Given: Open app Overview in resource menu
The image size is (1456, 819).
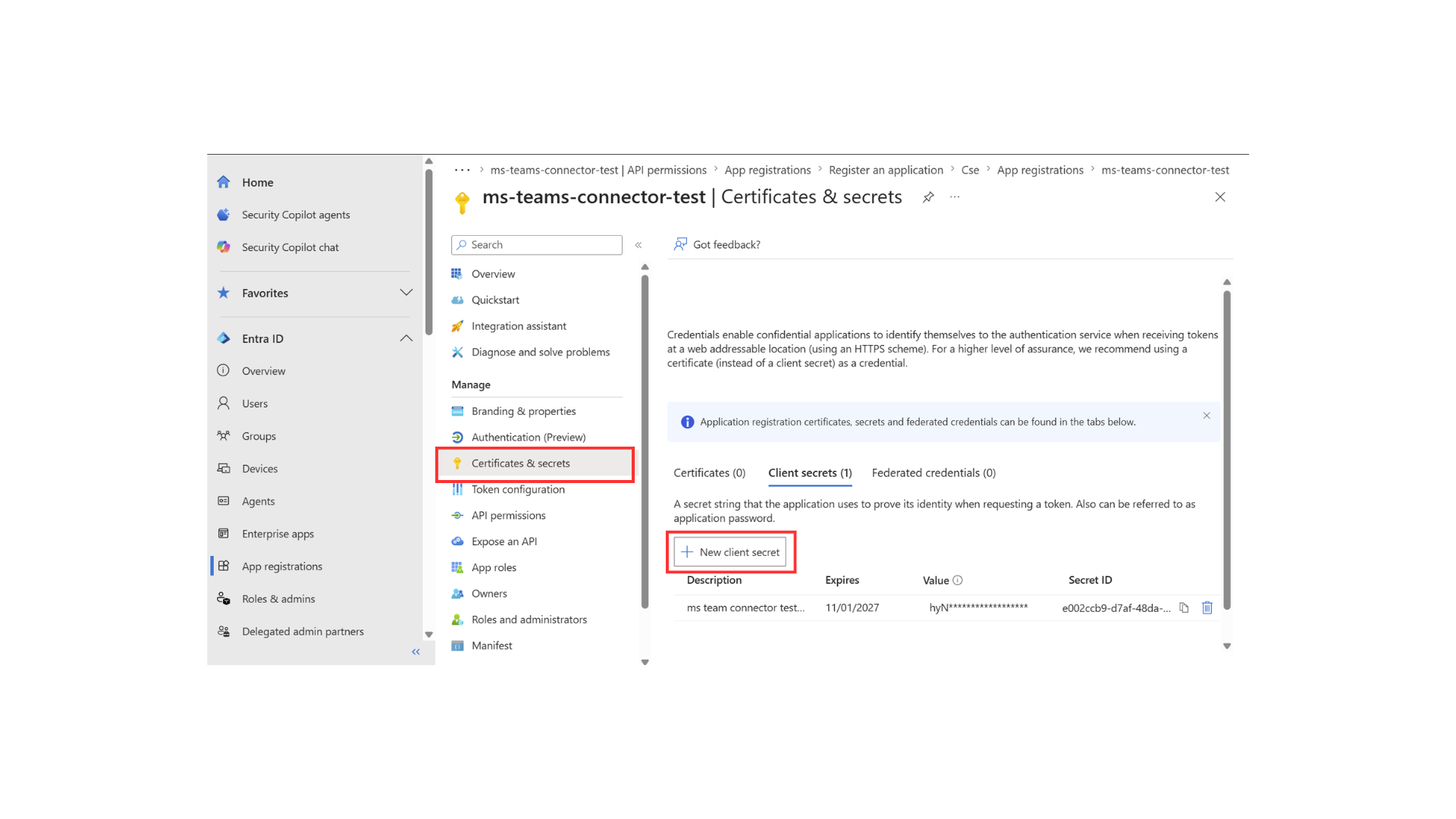Looking at the screenshot, I should tap(493, 274).
